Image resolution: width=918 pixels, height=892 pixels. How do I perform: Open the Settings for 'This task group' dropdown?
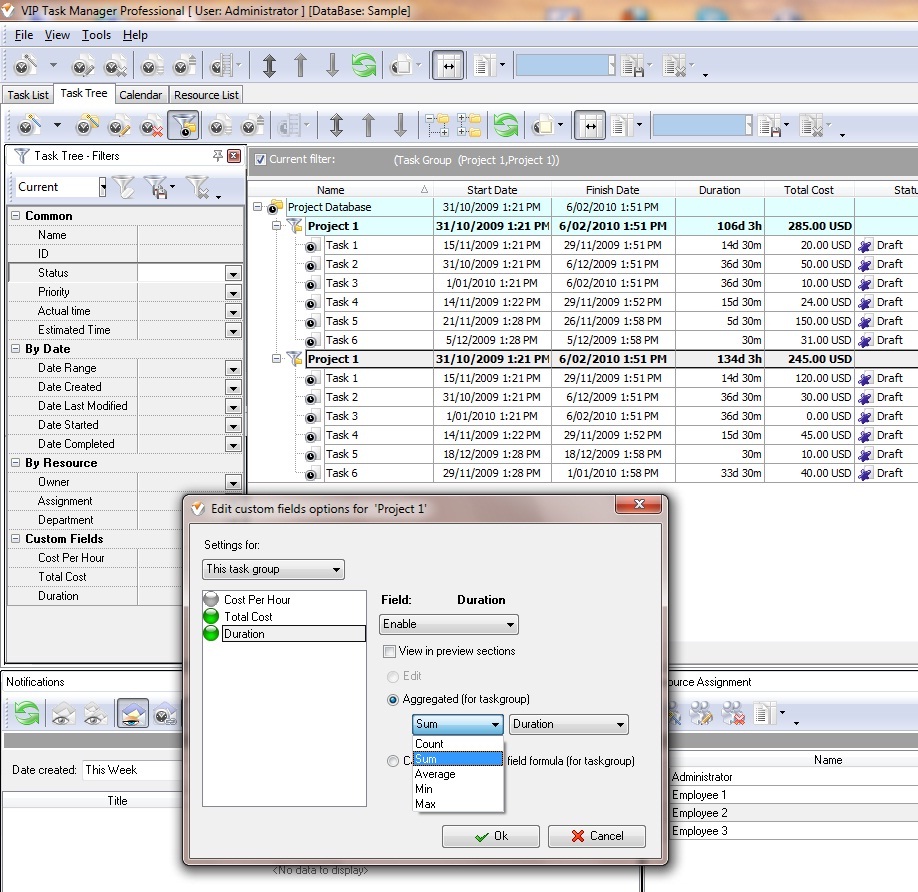[x=274, y=569]
